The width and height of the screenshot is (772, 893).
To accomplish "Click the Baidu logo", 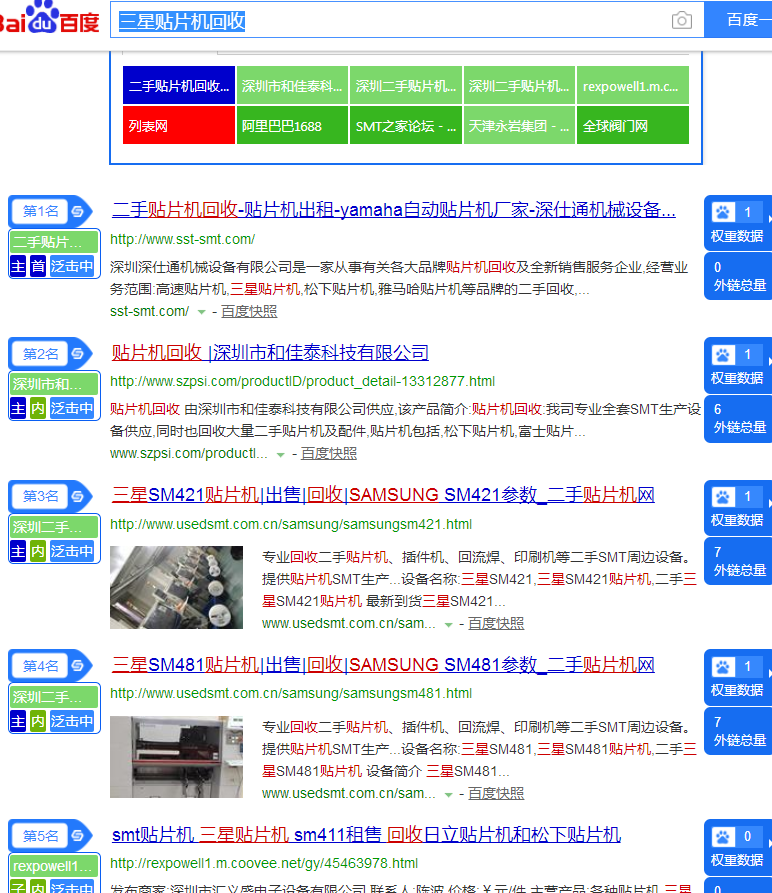I will (50, 18).
